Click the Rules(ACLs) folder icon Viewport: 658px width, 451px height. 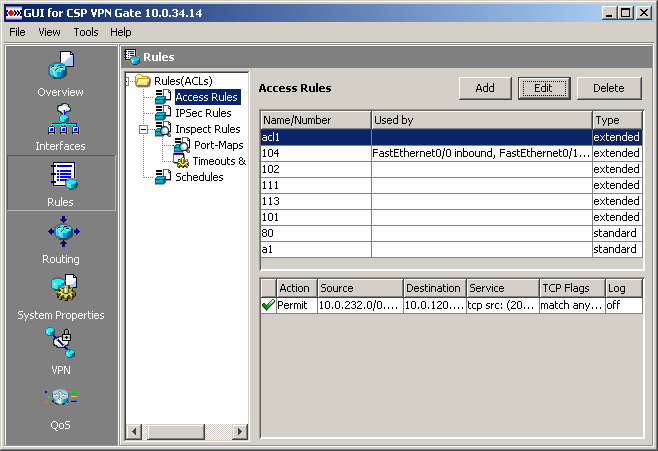pos(143,81)
